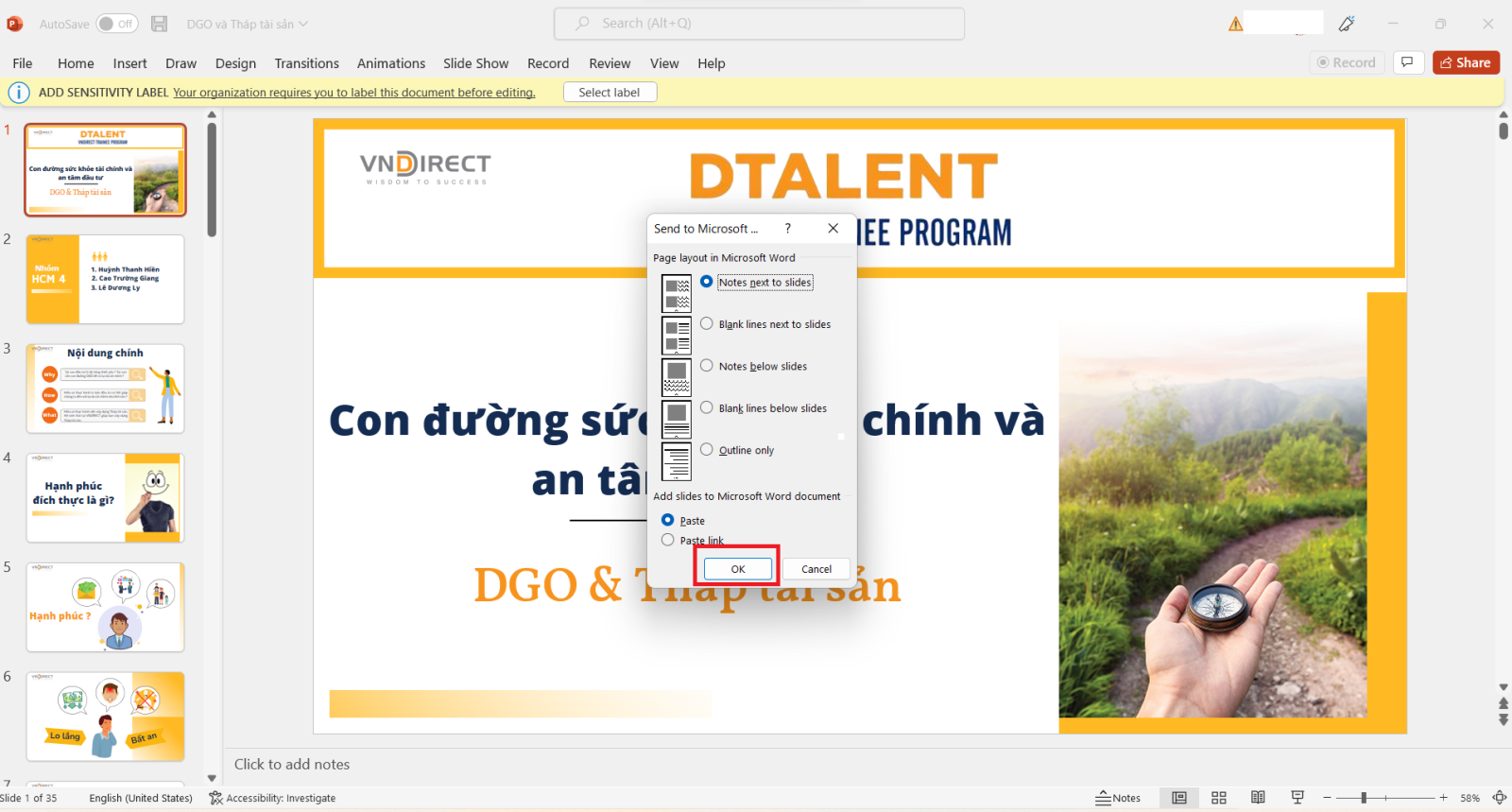
Task: Click Fit slide to window icon
Action: [x=1500, y=798]
